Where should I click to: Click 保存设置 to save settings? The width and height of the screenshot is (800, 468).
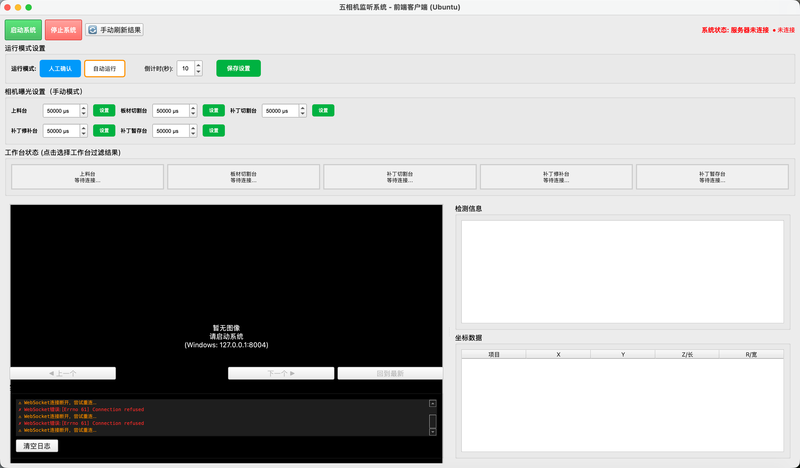click(238, 68)
